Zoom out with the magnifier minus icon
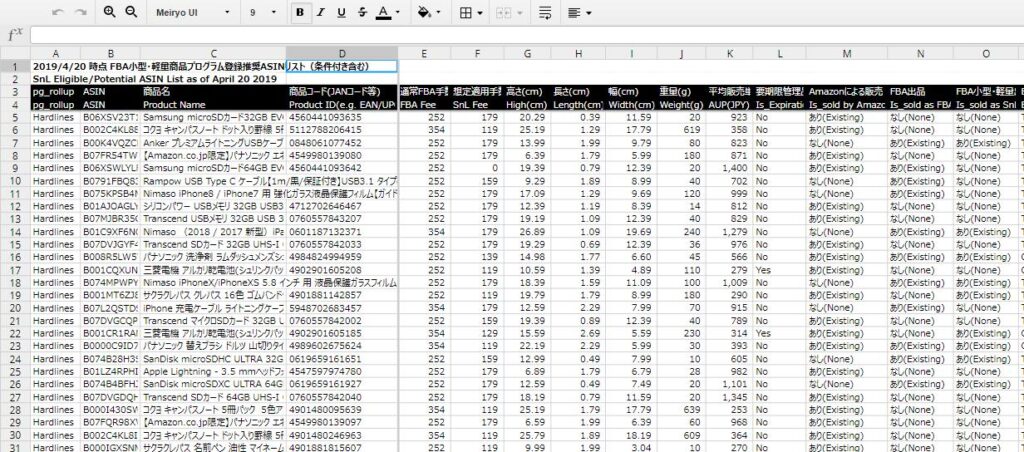1024x452 pixels. point(131,12)
